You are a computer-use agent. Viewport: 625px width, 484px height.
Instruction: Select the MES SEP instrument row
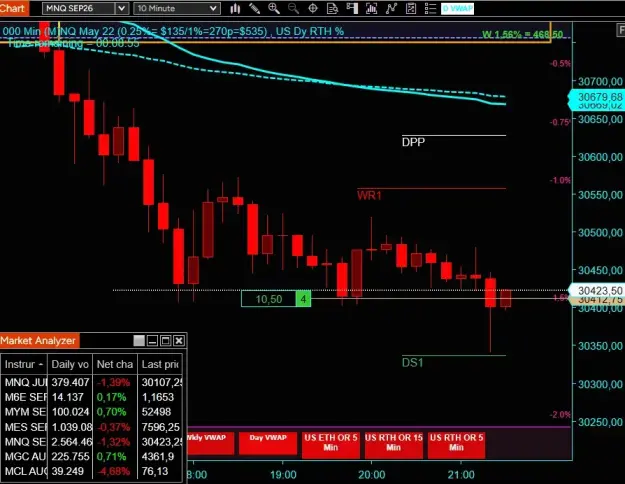click(92, 427)
